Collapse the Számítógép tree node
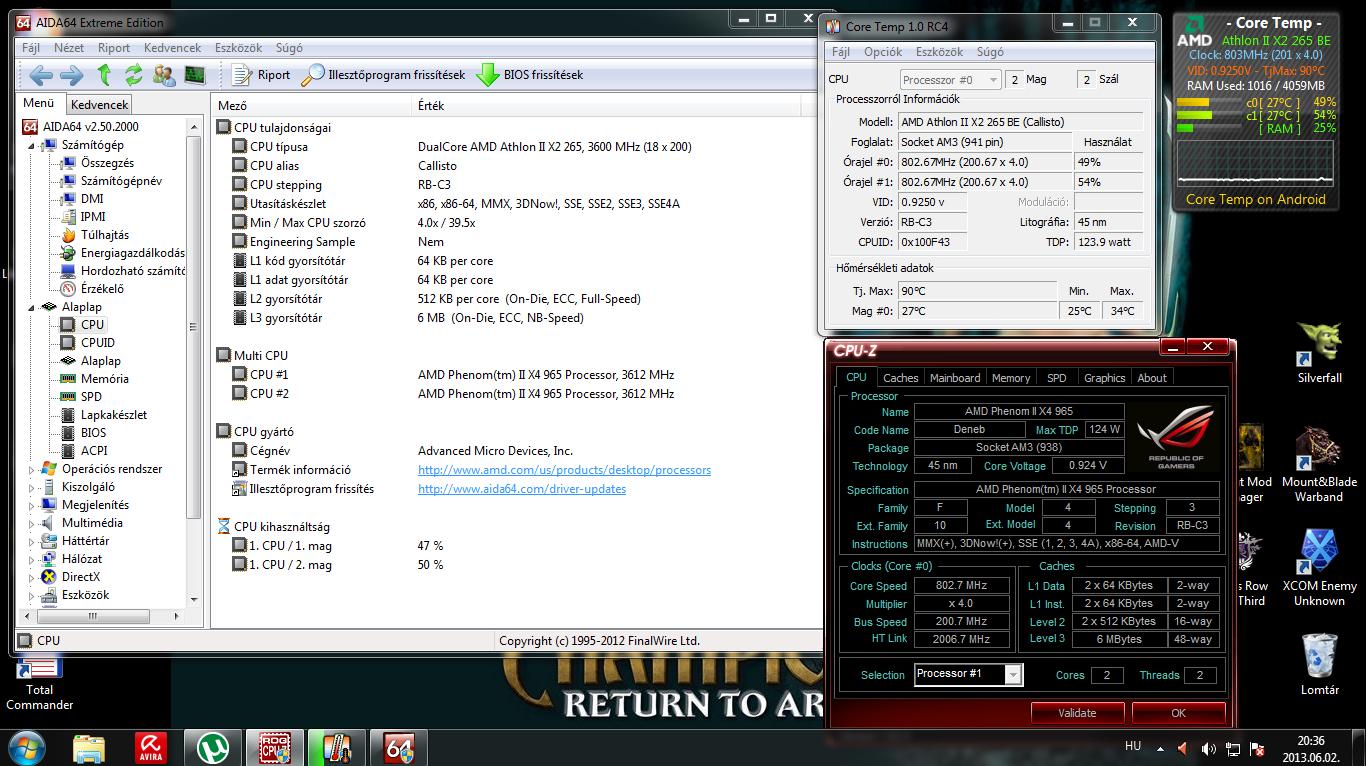1366x766 pixels. pos(32,145)
